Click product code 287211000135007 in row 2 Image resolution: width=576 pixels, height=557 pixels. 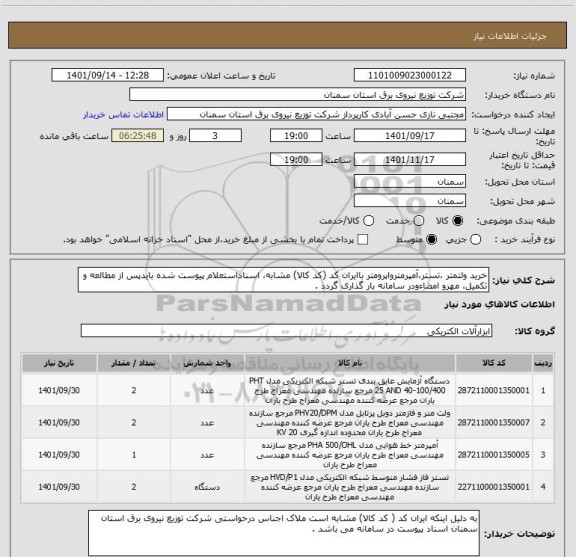[x=493, y=423]
